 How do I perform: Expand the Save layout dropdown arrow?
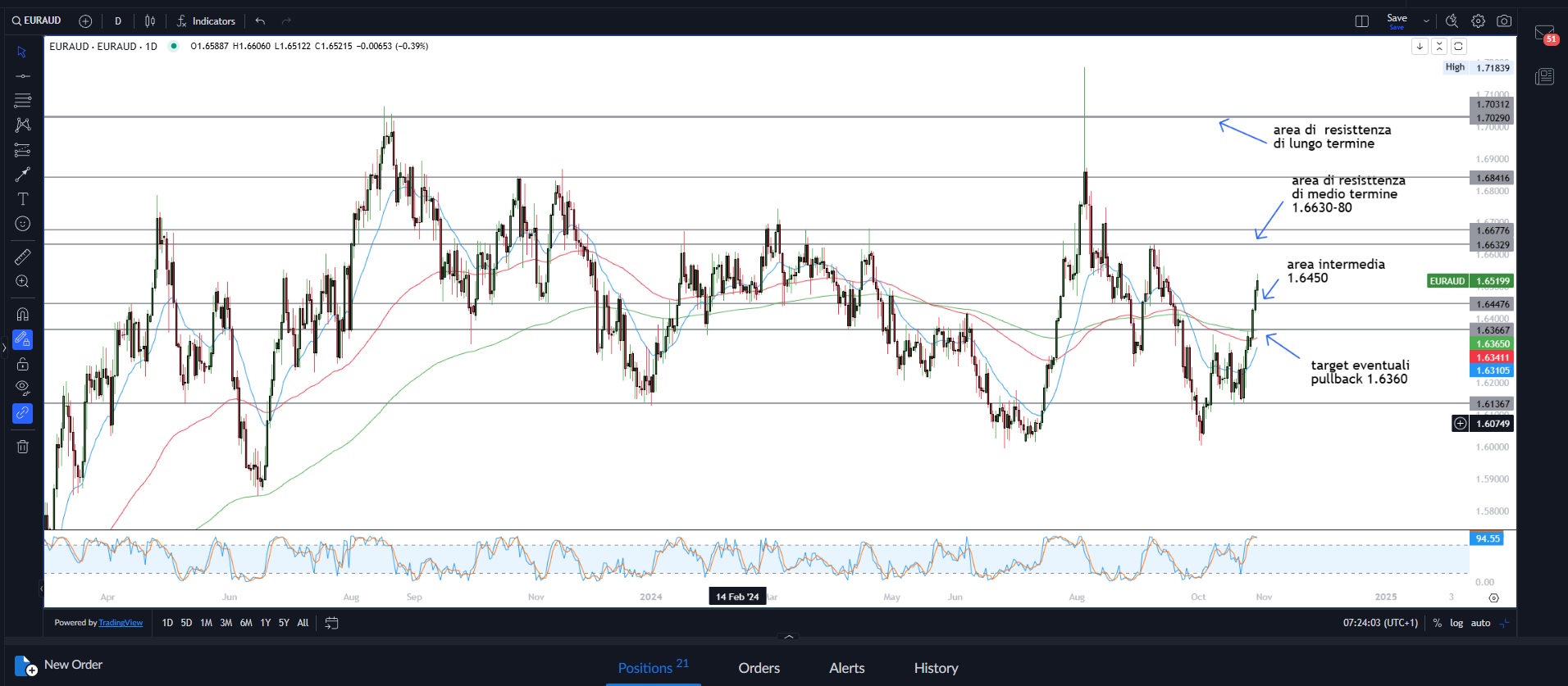(1426, 21)
